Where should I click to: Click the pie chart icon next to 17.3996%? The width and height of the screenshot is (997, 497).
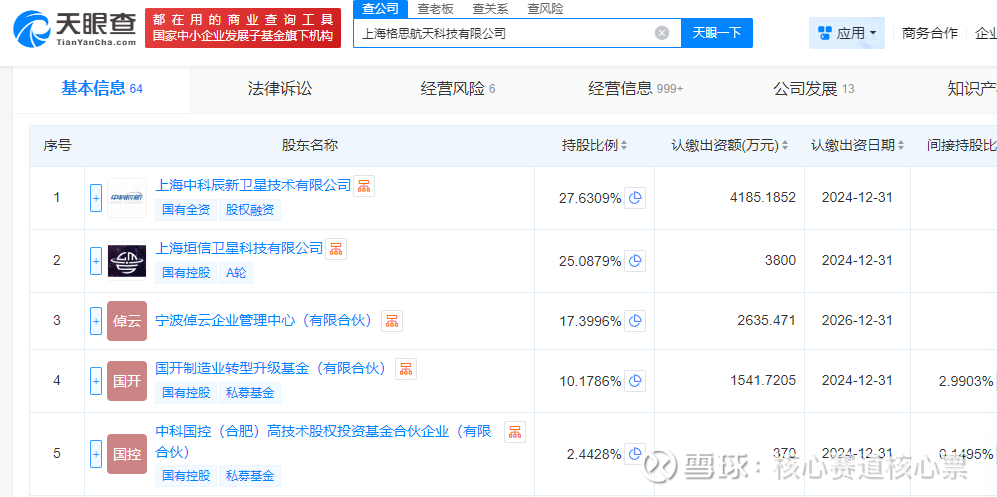coord(635,321)
